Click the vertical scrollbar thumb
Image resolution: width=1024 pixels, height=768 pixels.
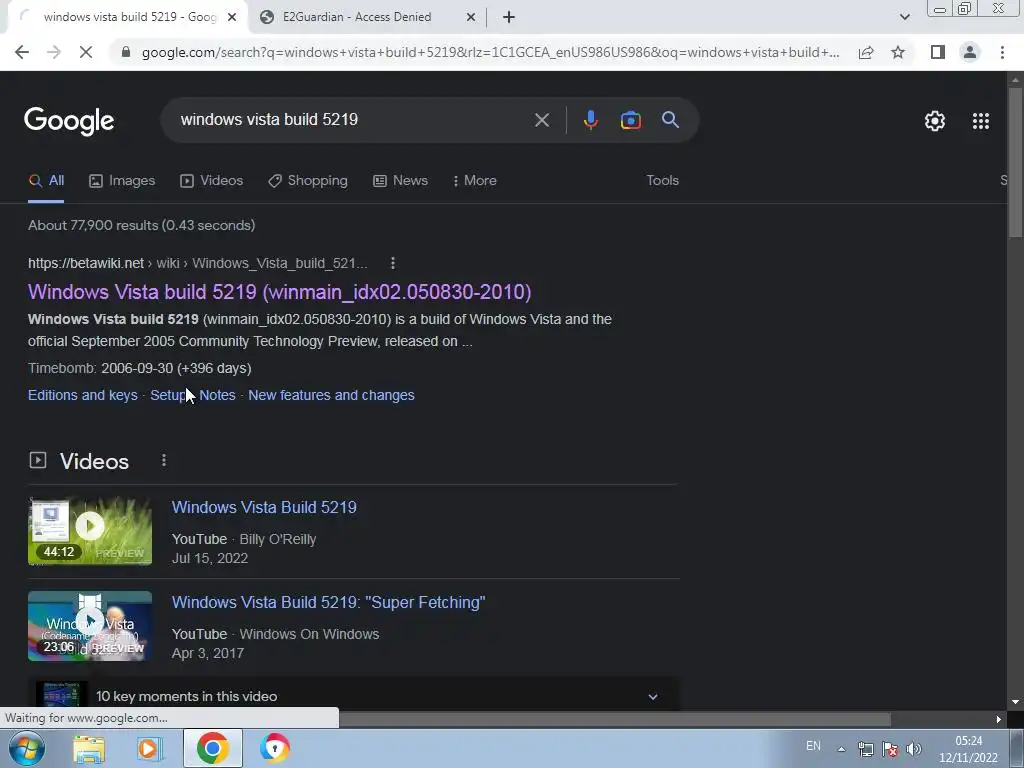(1016, 162)
